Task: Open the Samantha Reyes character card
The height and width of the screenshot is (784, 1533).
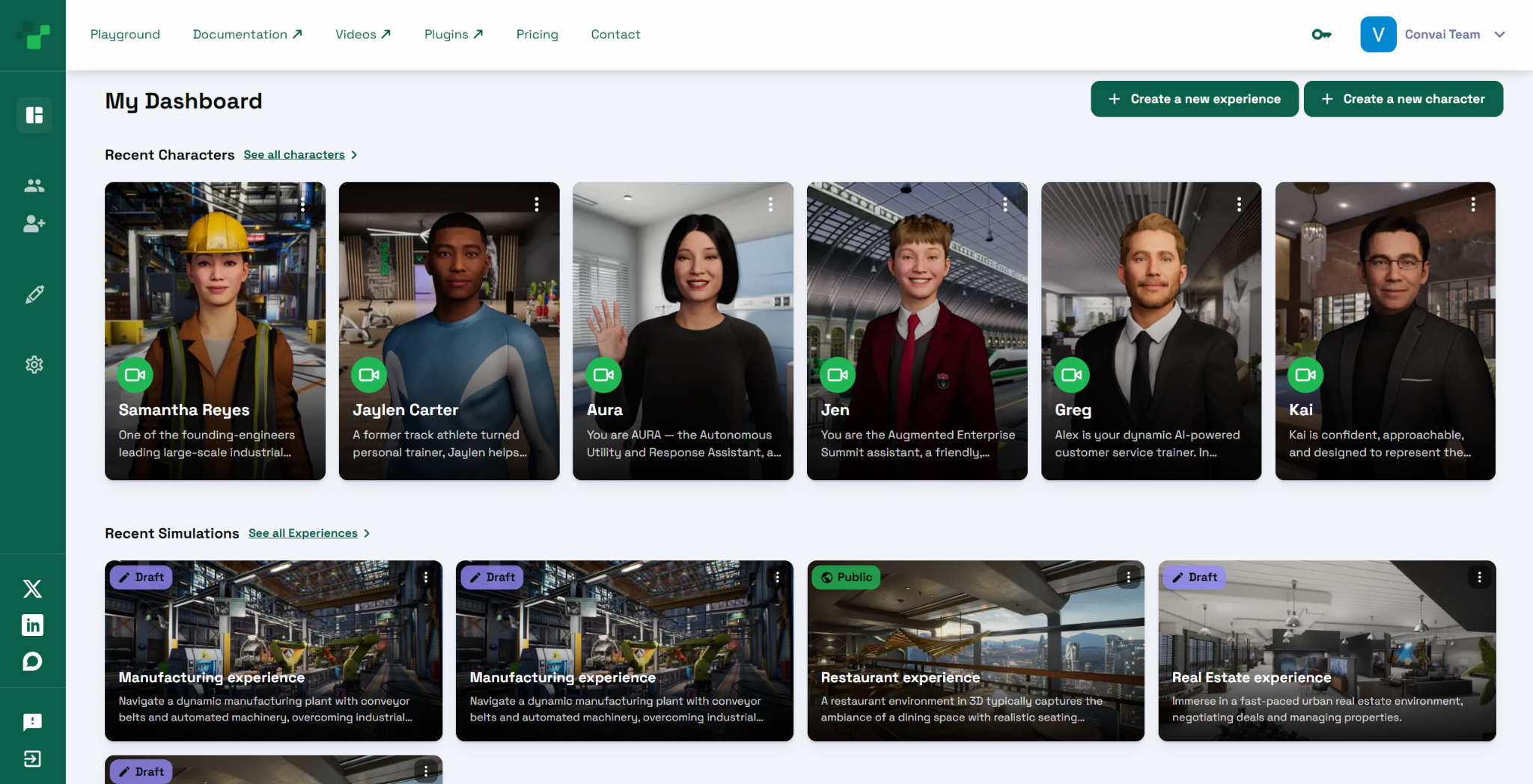Action: (x=215, y=331)
